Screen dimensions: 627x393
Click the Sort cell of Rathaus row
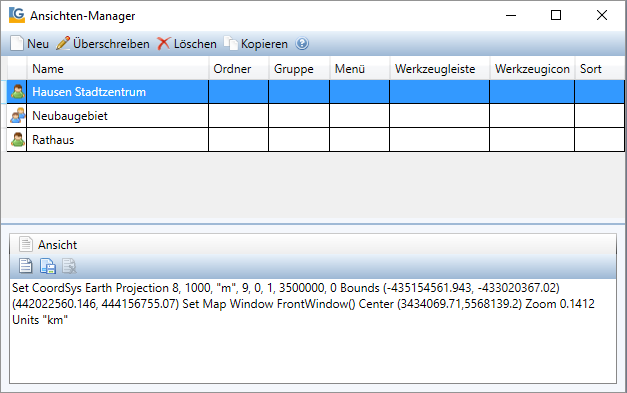tap(599, 140)
